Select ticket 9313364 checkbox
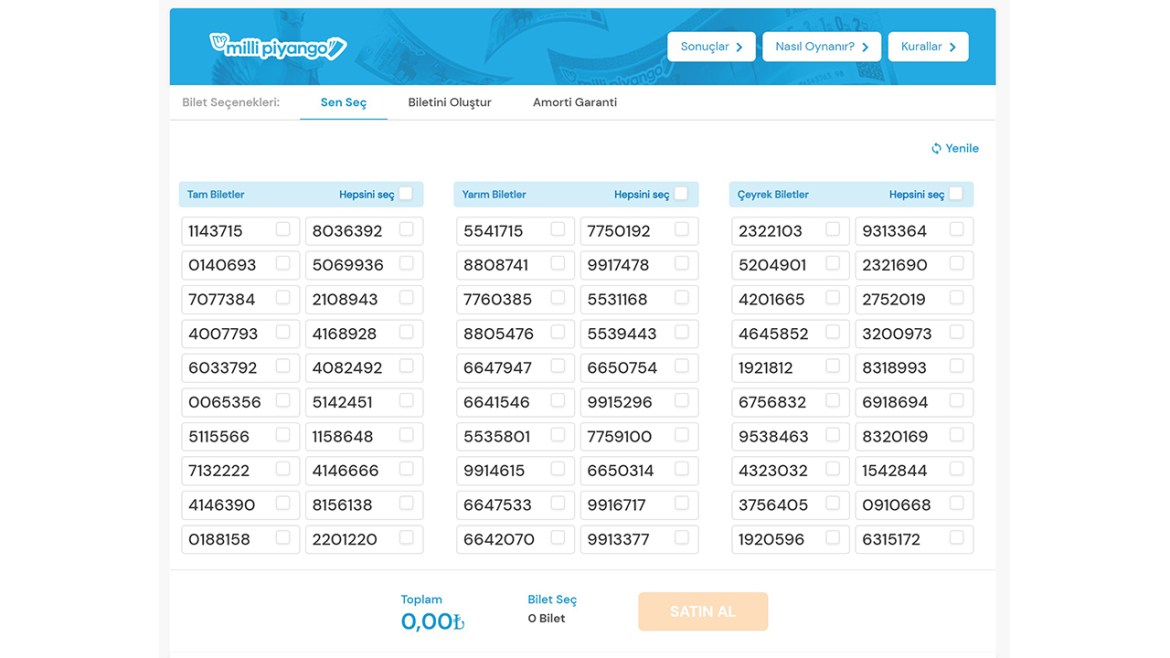 [956, 230]
